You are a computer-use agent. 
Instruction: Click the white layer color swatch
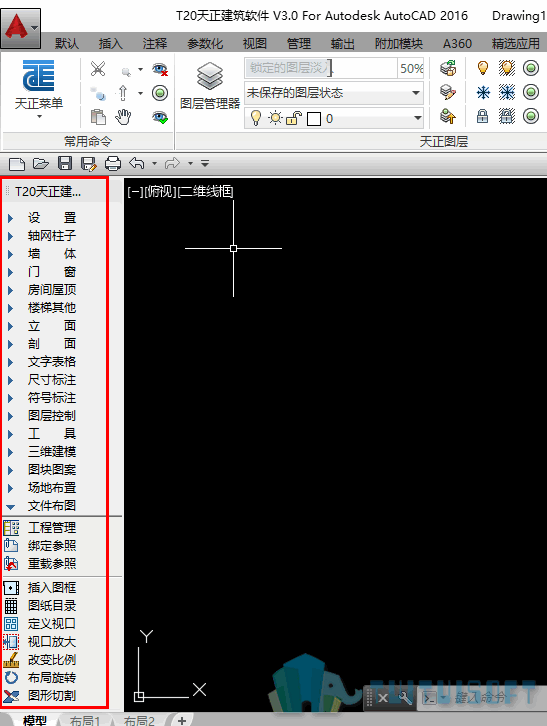click(x=314, y=119)
